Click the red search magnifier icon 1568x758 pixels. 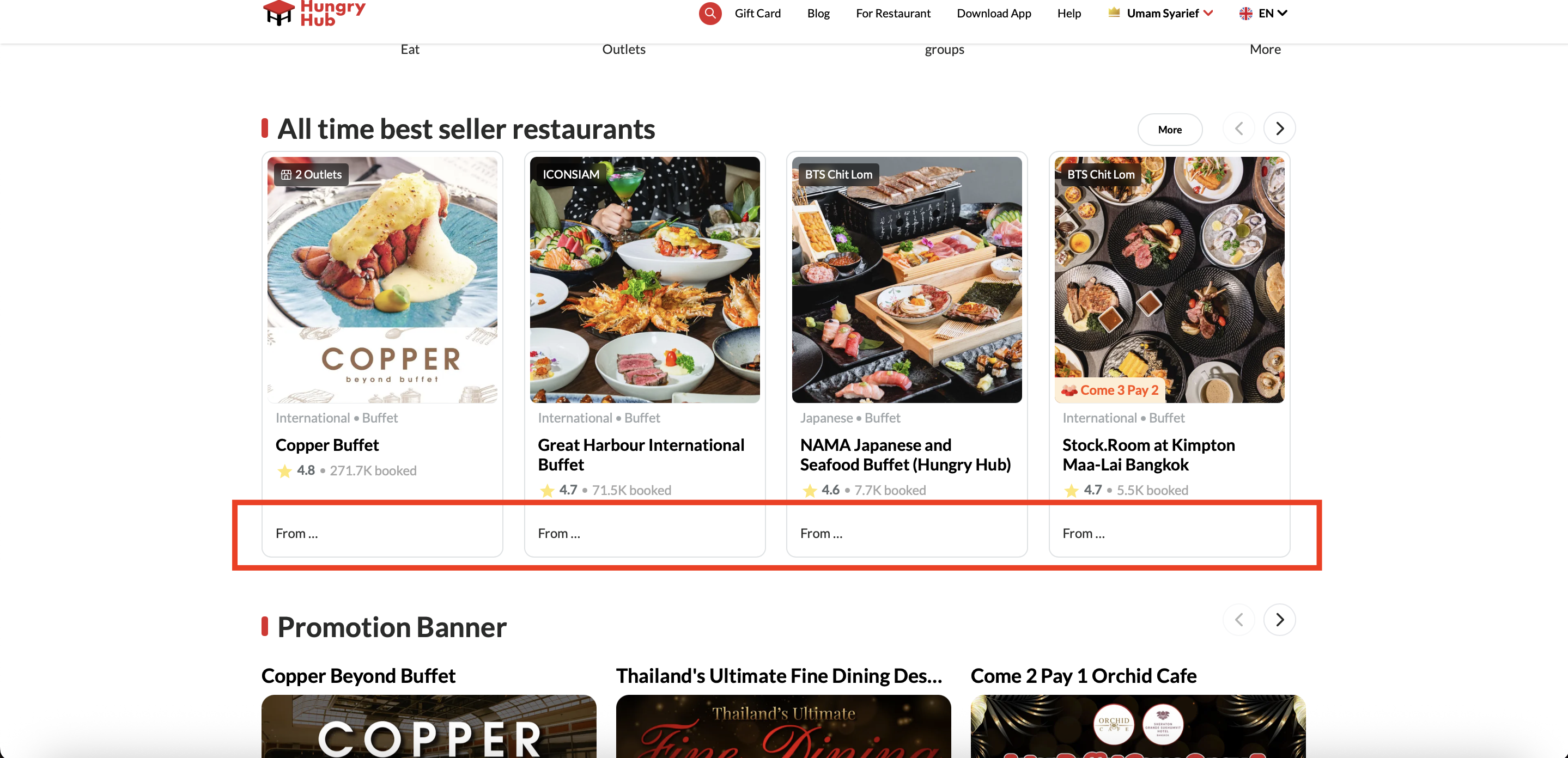click(x=710, y=13)
